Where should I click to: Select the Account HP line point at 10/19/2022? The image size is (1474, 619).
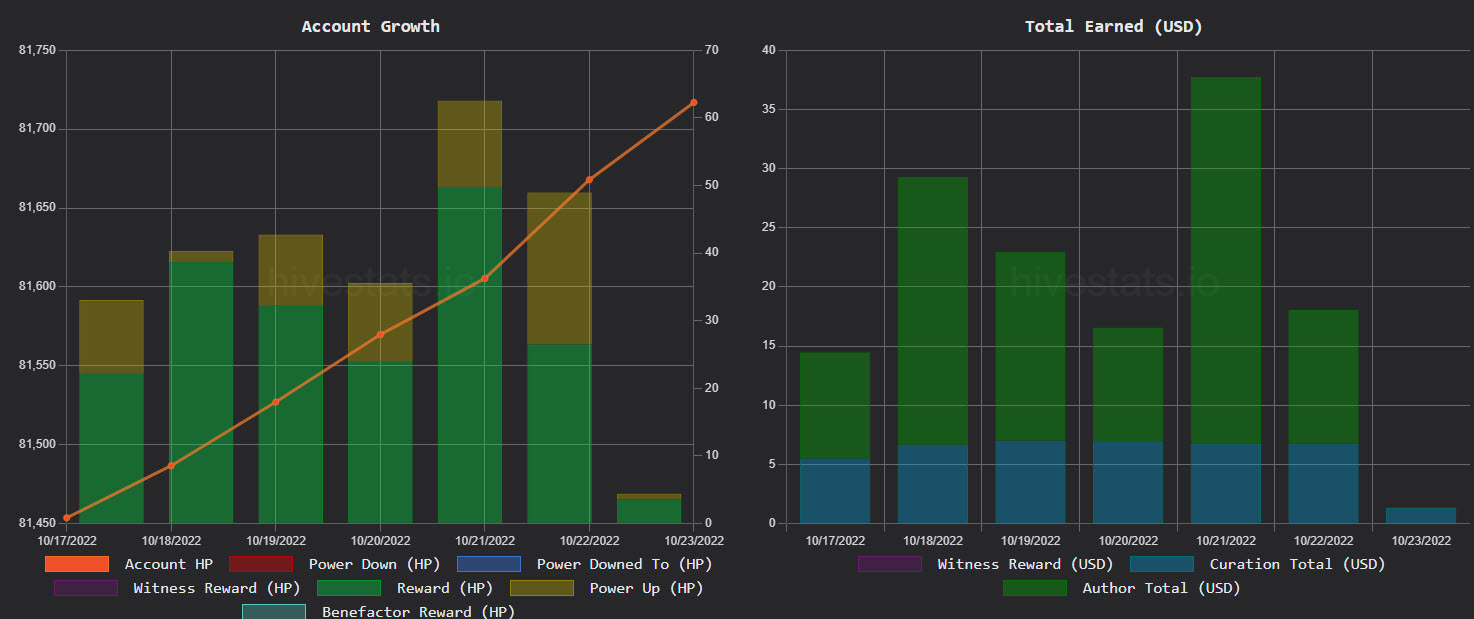(x=276, y=402)
